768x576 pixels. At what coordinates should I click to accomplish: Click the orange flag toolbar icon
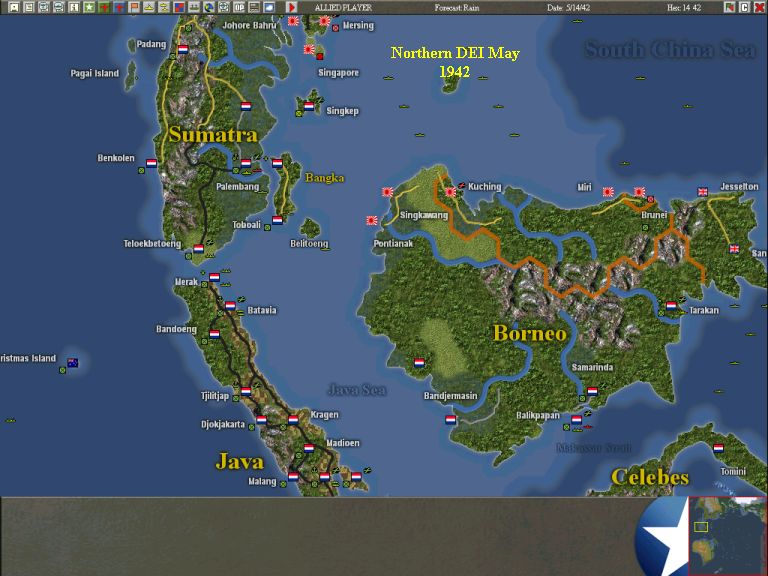click(134, 7)
